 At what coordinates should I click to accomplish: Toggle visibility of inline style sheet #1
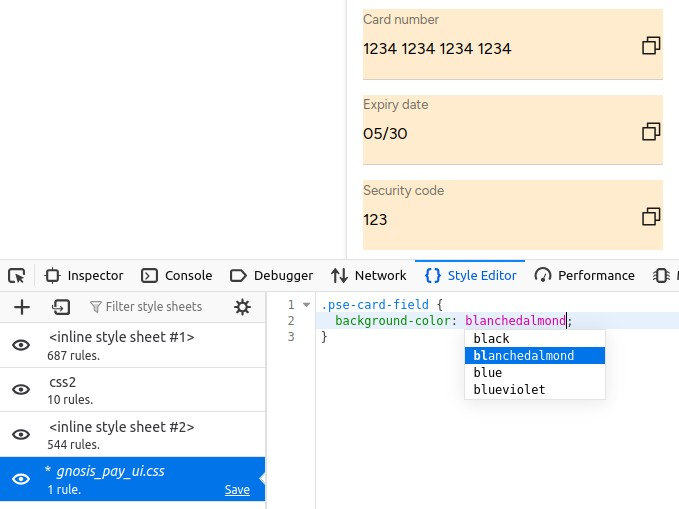(x=21, y=345)
